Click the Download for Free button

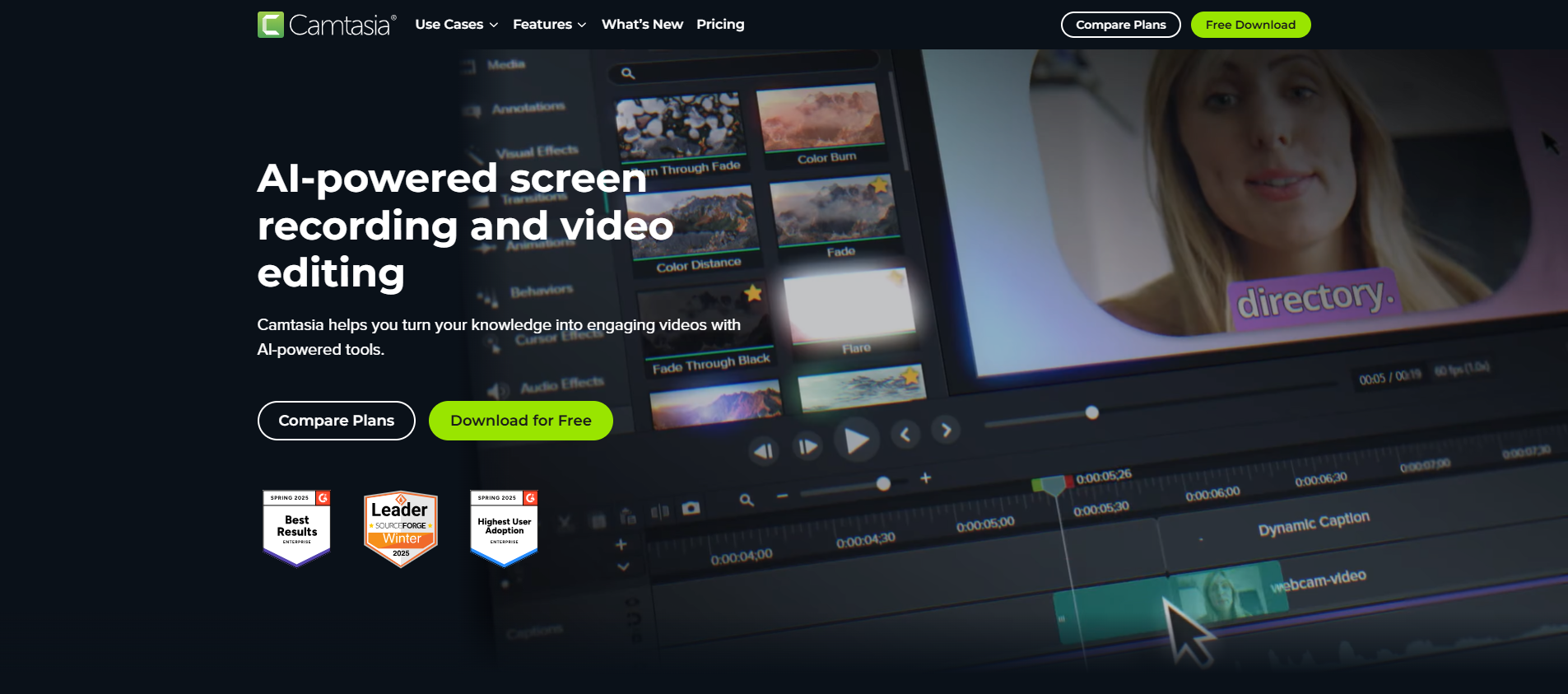[x=520, y=421]
